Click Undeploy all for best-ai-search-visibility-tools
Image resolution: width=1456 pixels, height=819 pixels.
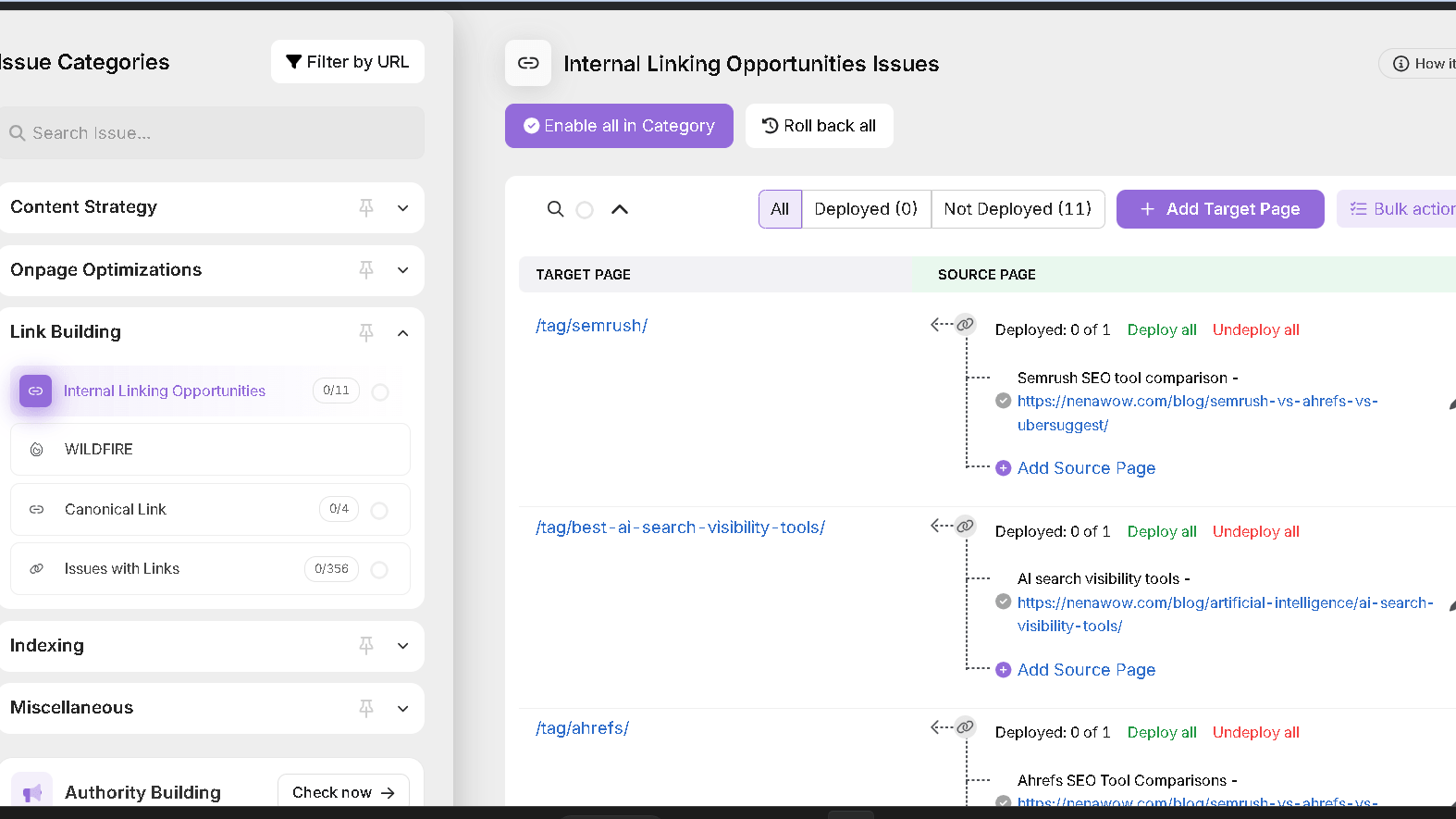tap(1256, 531)
